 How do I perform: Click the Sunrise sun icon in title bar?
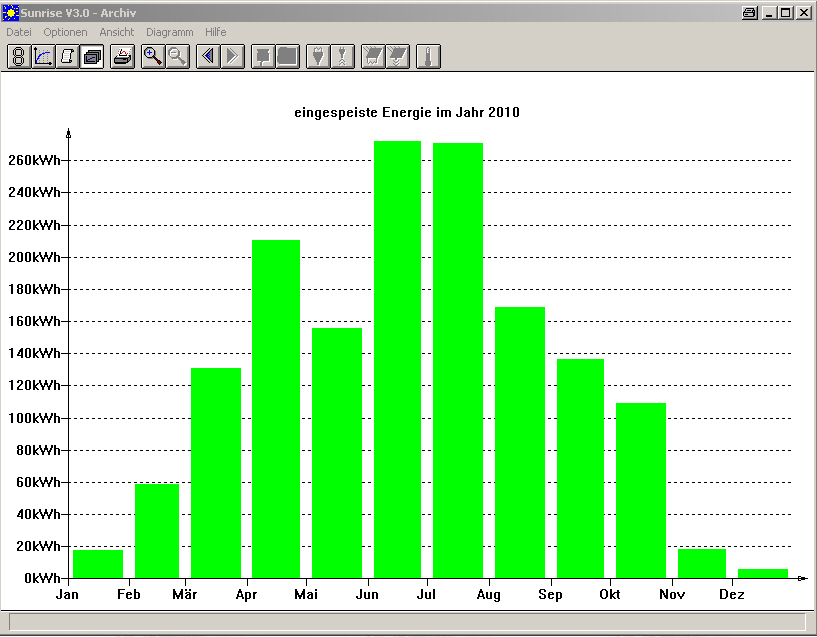[10, 13]
